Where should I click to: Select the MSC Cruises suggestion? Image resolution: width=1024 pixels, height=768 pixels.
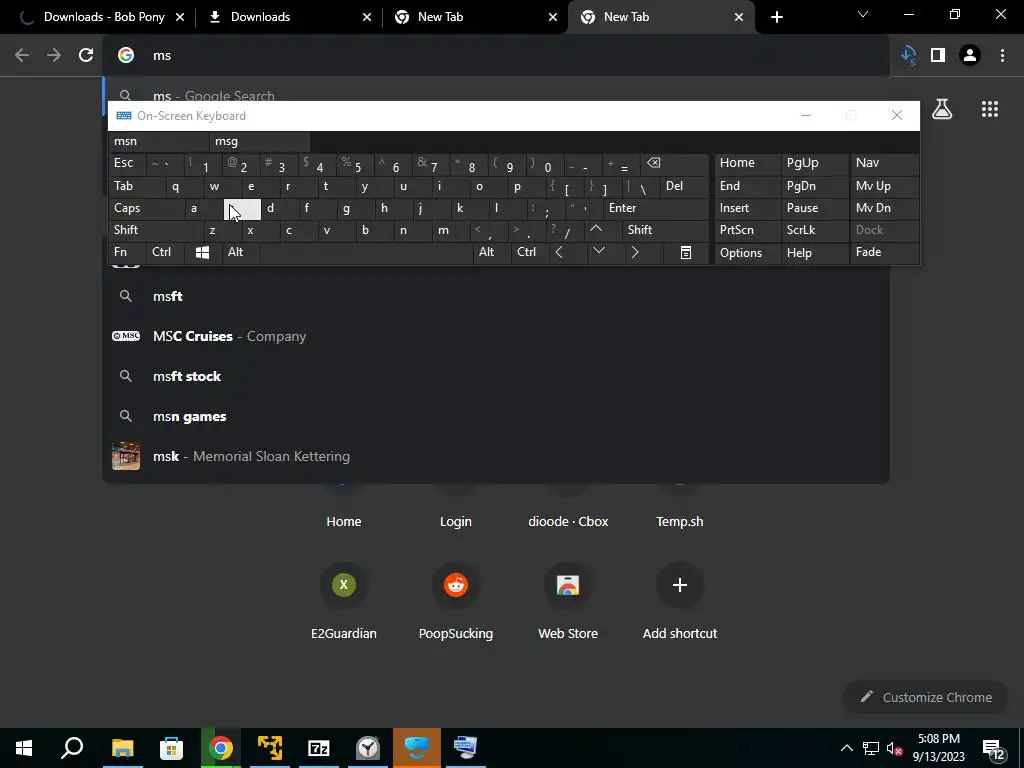(496, 336)
